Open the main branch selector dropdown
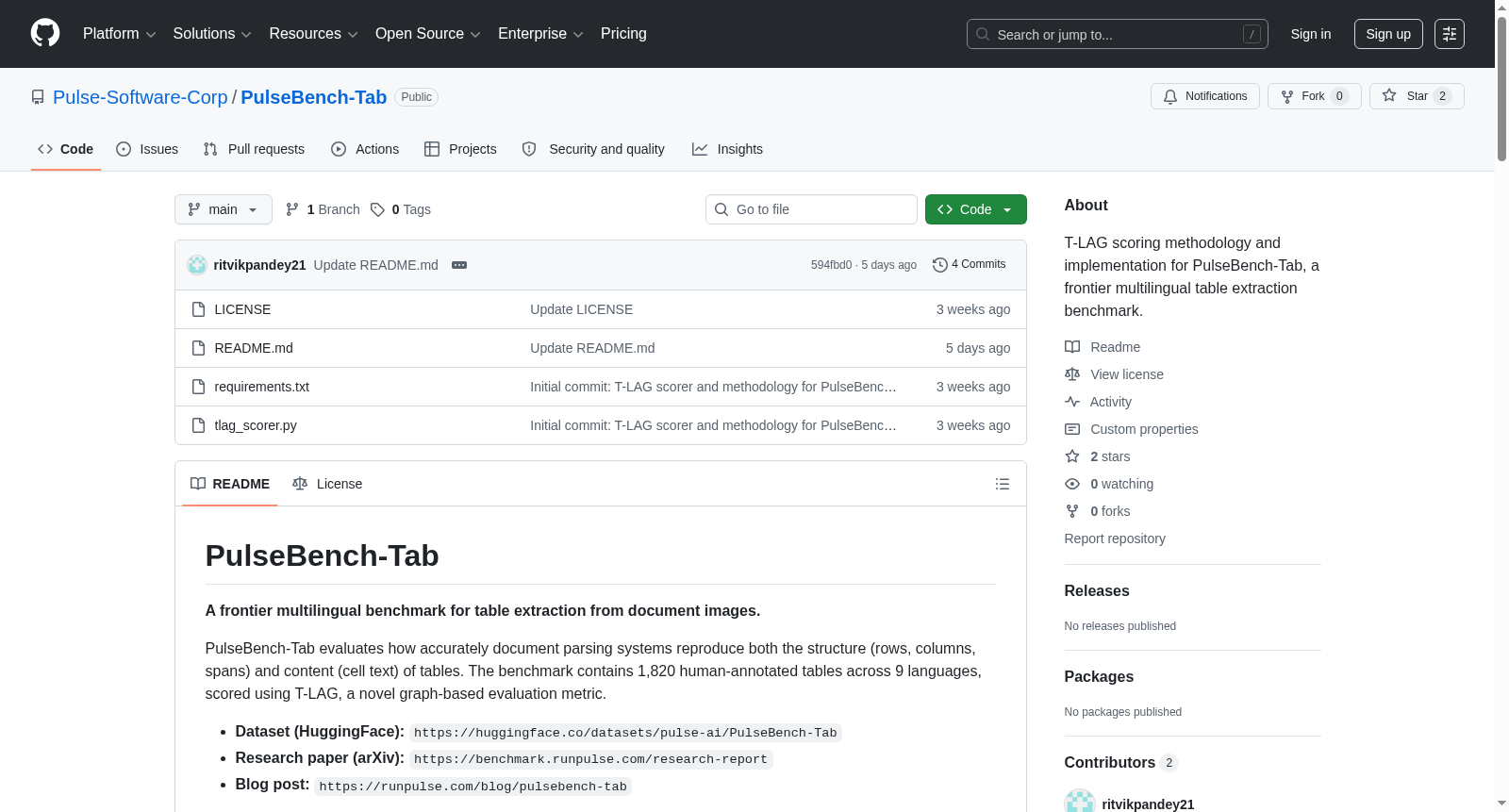The height and width of the screenshot is (812, 1509). coord(224,209)
